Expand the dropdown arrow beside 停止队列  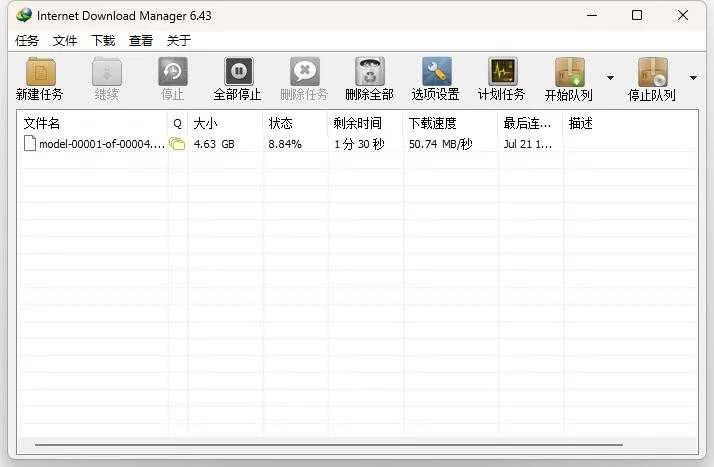(x=693, y=77)
